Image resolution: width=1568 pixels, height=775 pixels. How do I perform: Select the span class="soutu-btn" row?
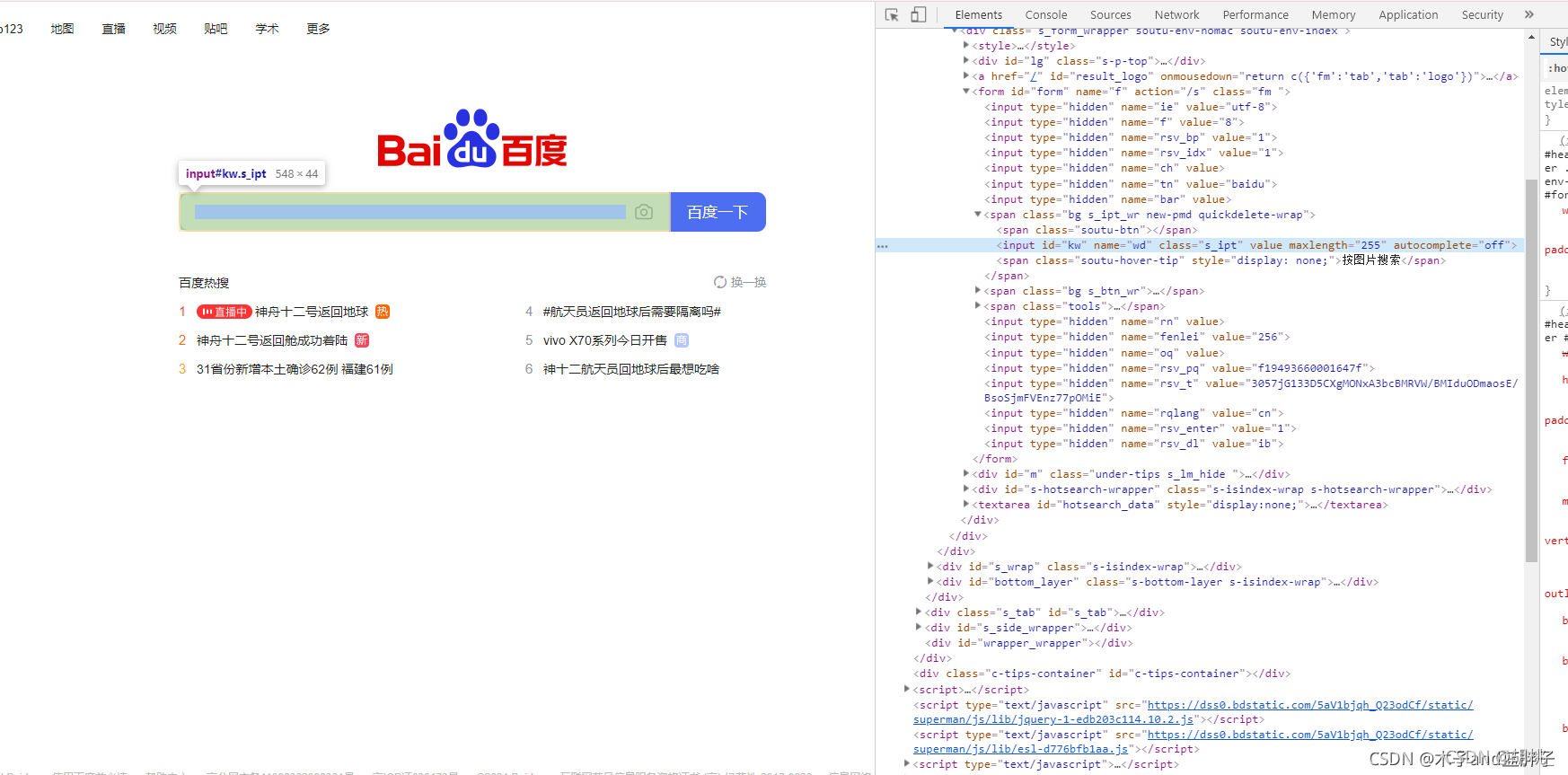pos(1097,230)
